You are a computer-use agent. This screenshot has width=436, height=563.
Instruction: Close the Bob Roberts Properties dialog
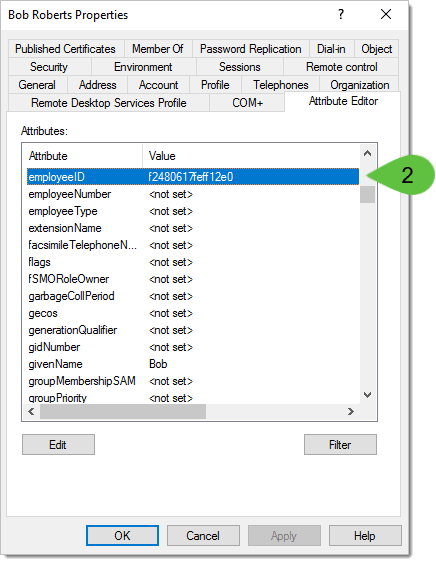click(x=386, y=15)
